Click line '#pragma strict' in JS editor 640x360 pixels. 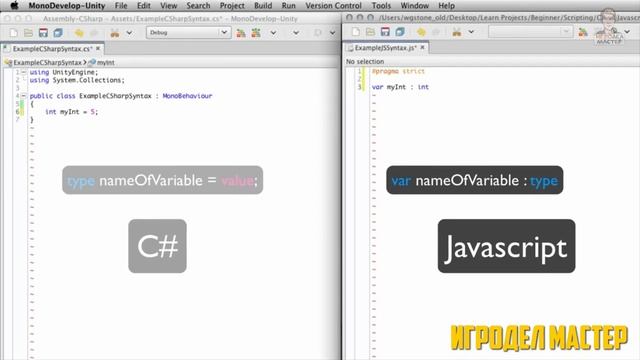tap(398, 71)
